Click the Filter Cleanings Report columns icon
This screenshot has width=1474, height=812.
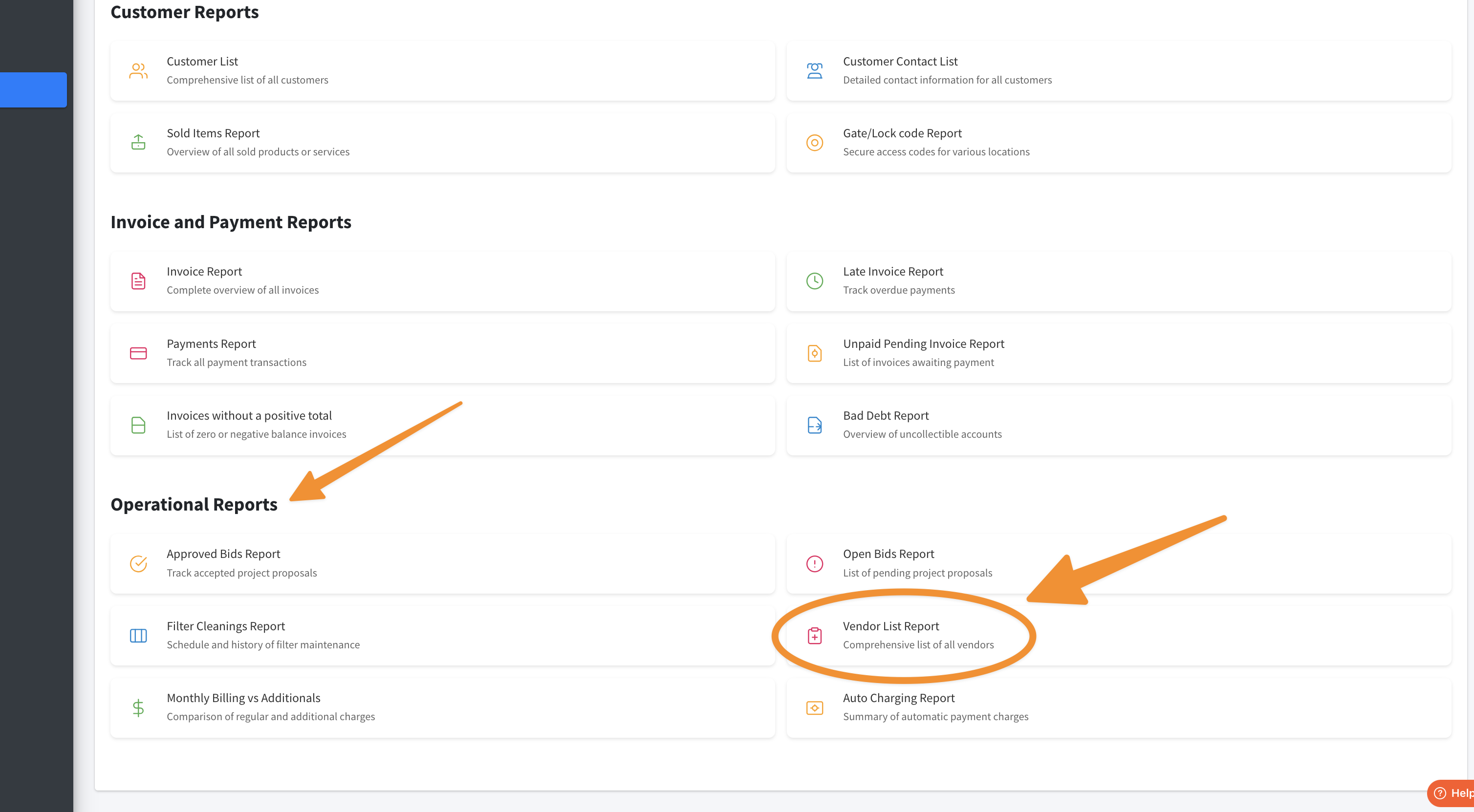(x=138, y=635)
